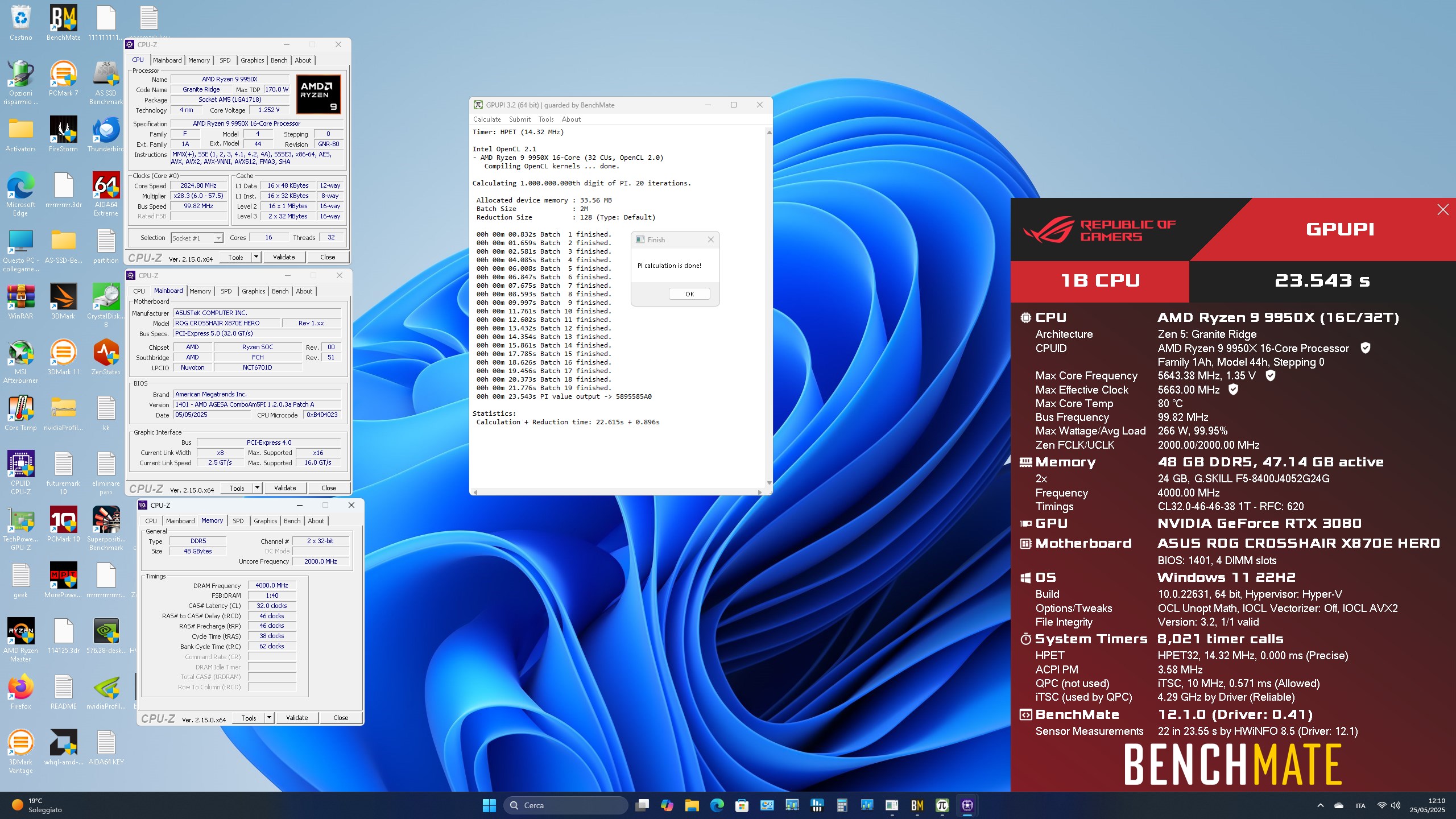Open Microsoft Edge desktop shortcut
The image size is (1456, 819).
20,195
